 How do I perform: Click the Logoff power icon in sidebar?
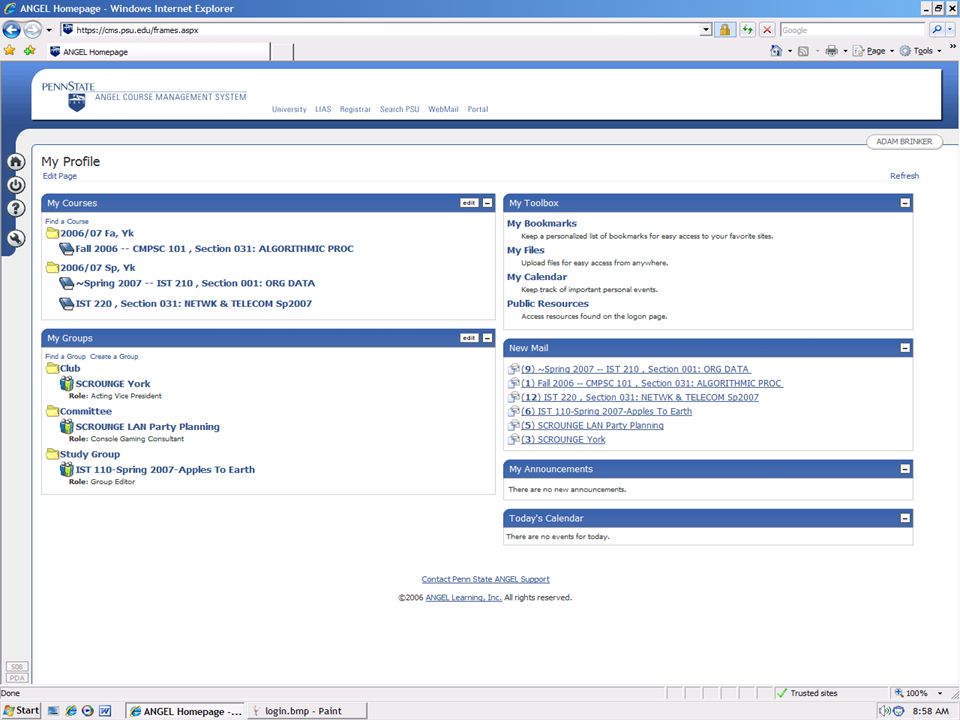[16, 185]
